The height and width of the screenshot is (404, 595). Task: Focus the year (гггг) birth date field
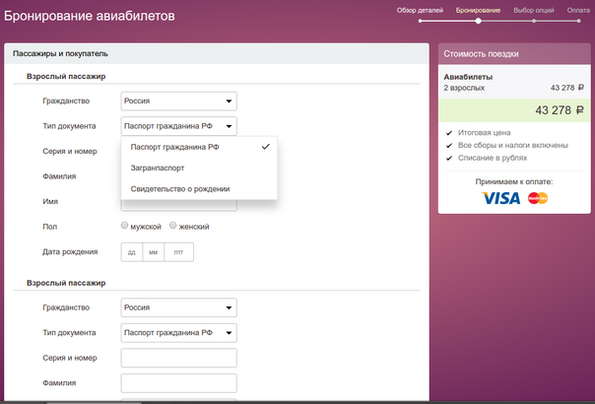tap(179, 252)
